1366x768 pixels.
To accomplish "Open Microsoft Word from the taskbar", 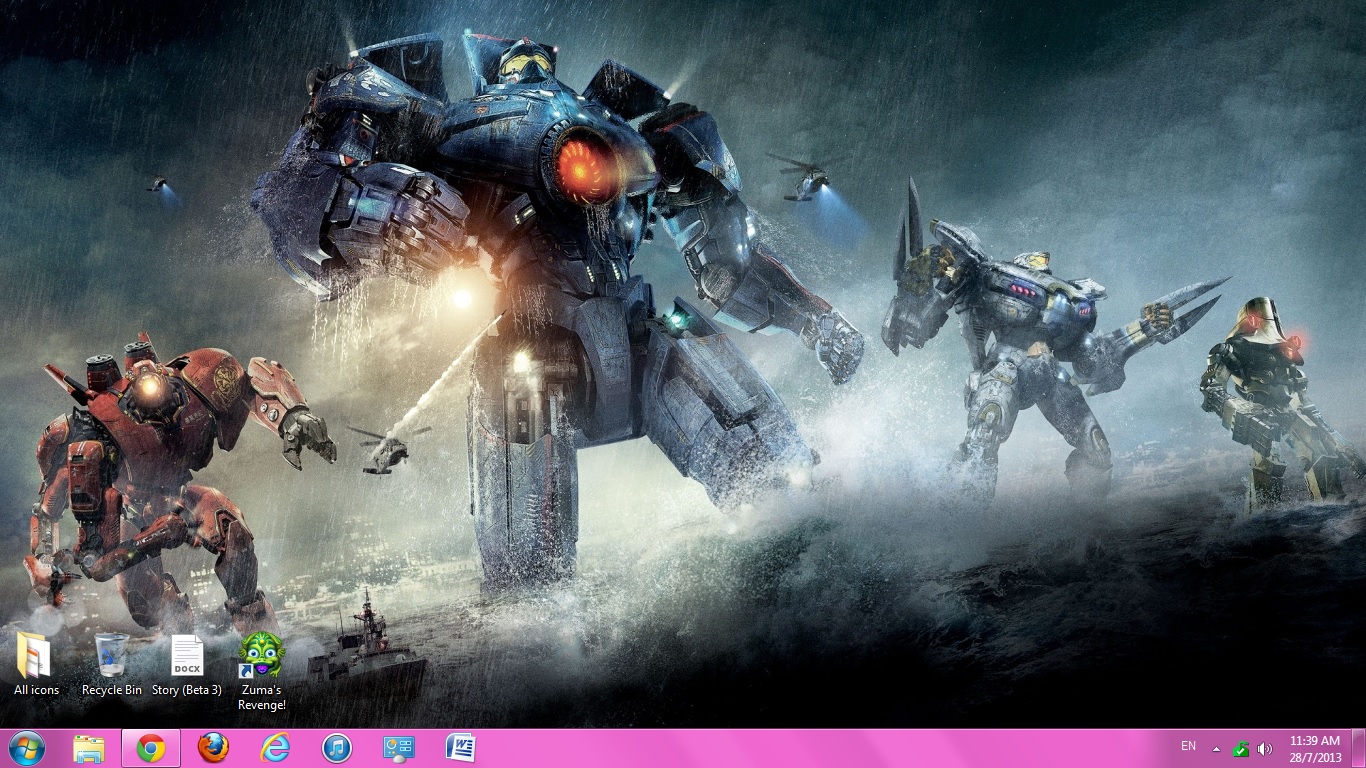I will coord(461,748).
